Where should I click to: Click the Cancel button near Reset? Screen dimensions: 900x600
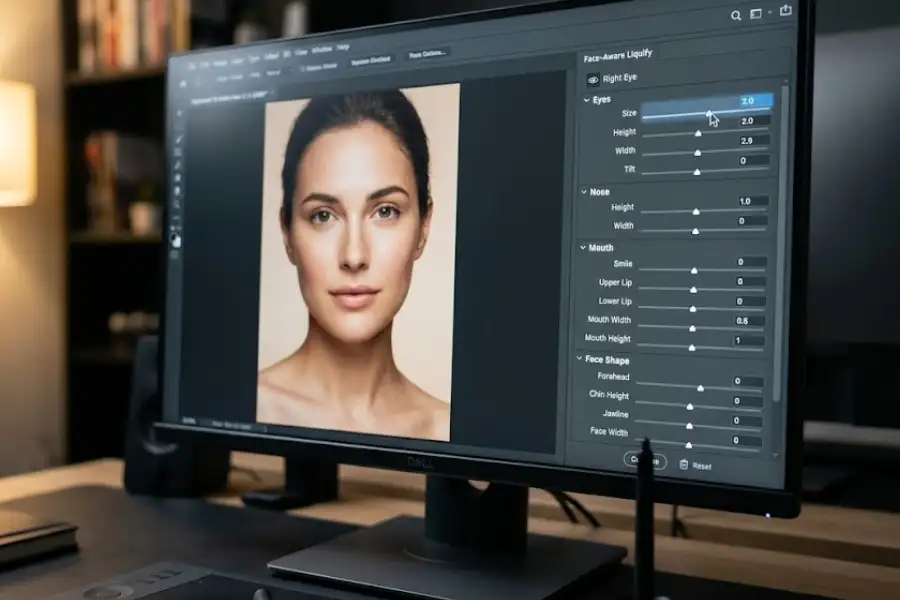pyautogui.click(x=645, y=463)
